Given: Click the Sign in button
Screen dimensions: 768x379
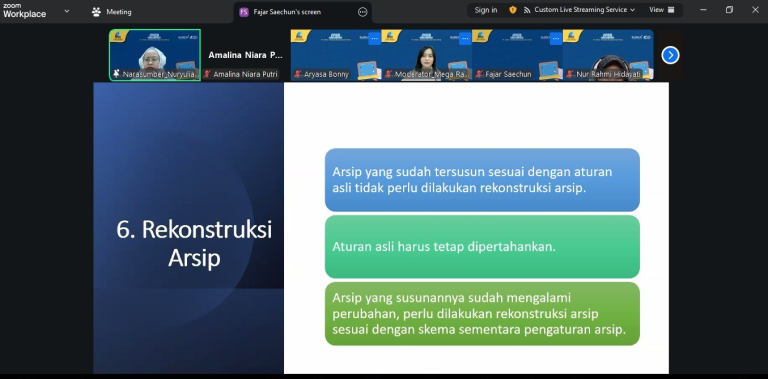Looking at the screenshot, I should 485,10.
